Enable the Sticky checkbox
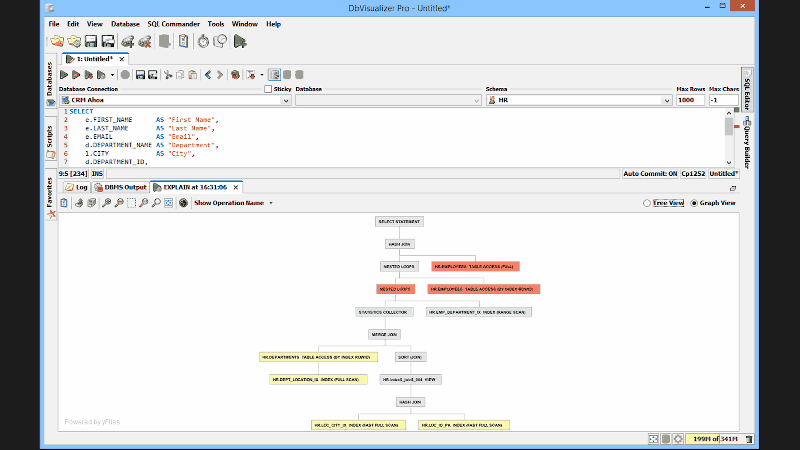The height and width of the screenshot is (450, 800). tap(268, 89)
